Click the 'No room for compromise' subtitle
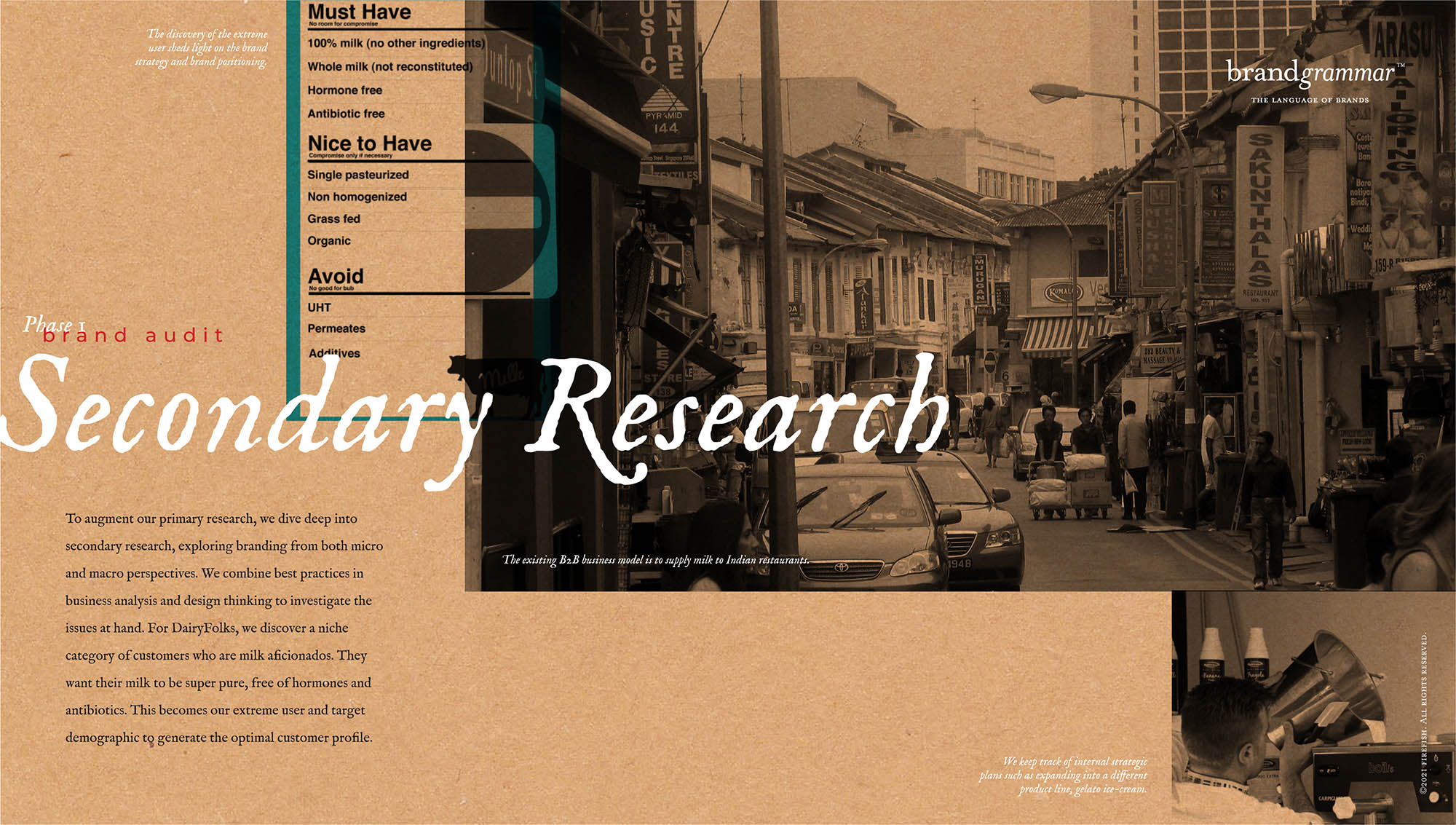Viewport: 1456px width, 825px height. pyautogui.click(x=343, y=24)
